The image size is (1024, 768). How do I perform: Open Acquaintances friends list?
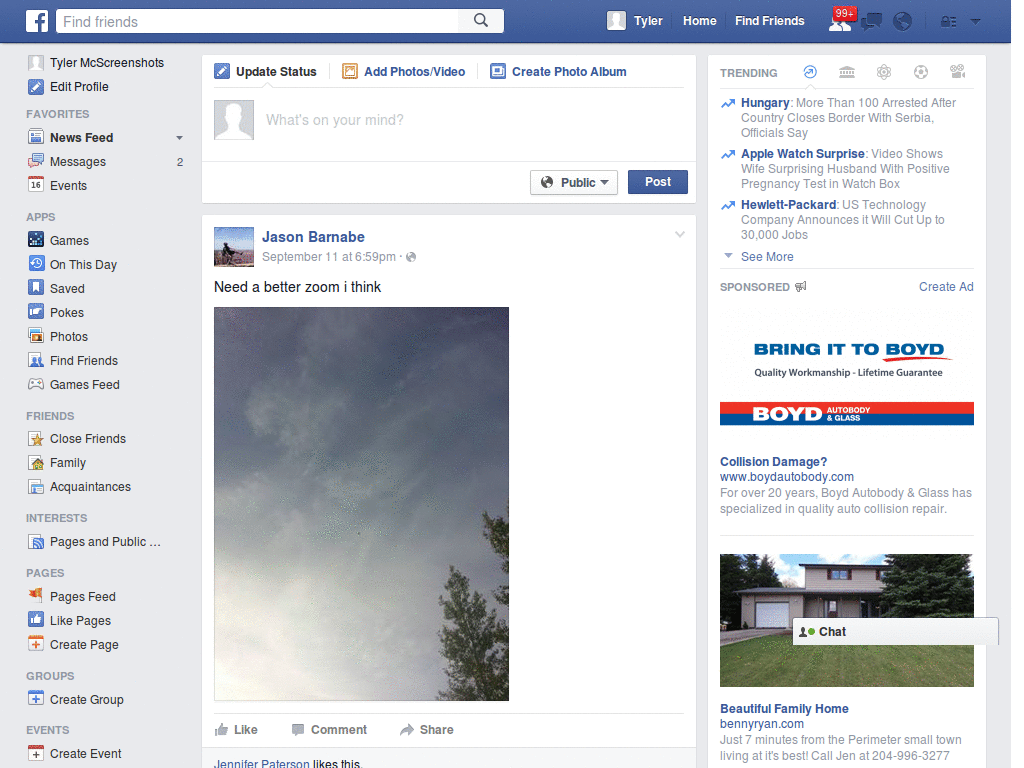(90, 487)
